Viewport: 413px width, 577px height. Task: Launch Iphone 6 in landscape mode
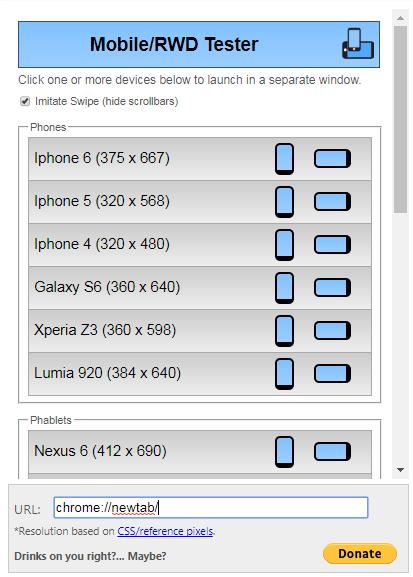pyautogui.click(x=332, y=159)
